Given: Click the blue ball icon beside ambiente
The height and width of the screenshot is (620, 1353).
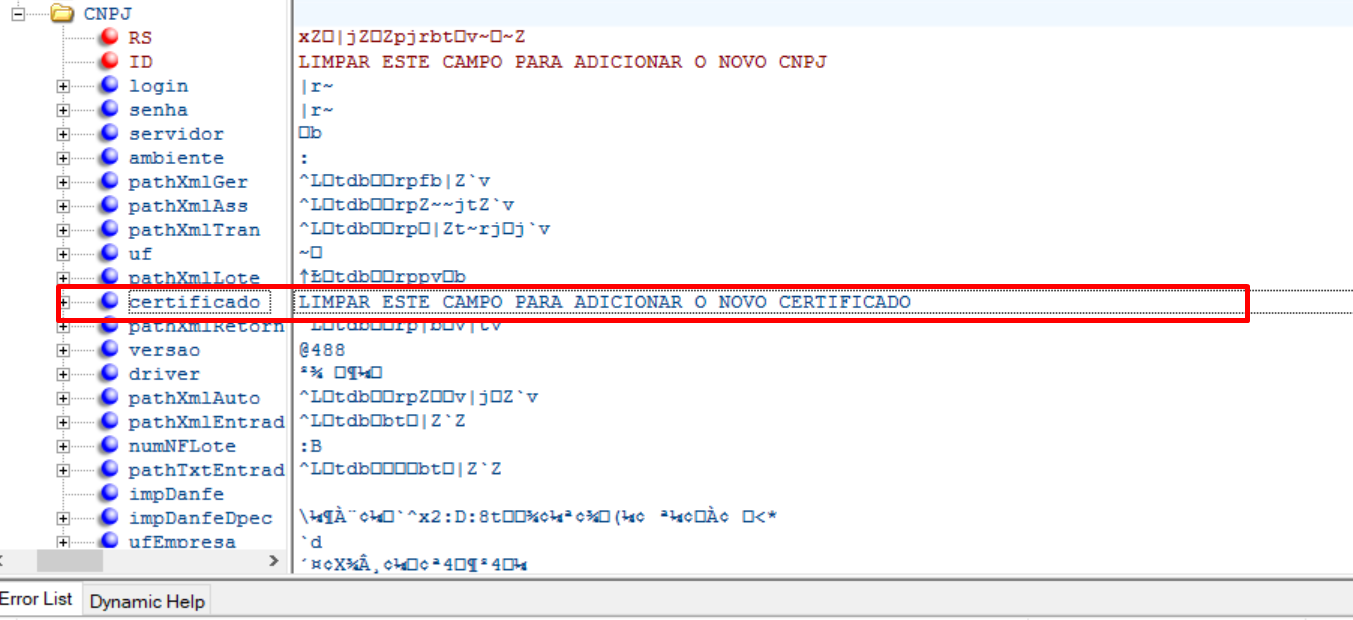Looking at the screenshot, I should click(x=109, y=158).
